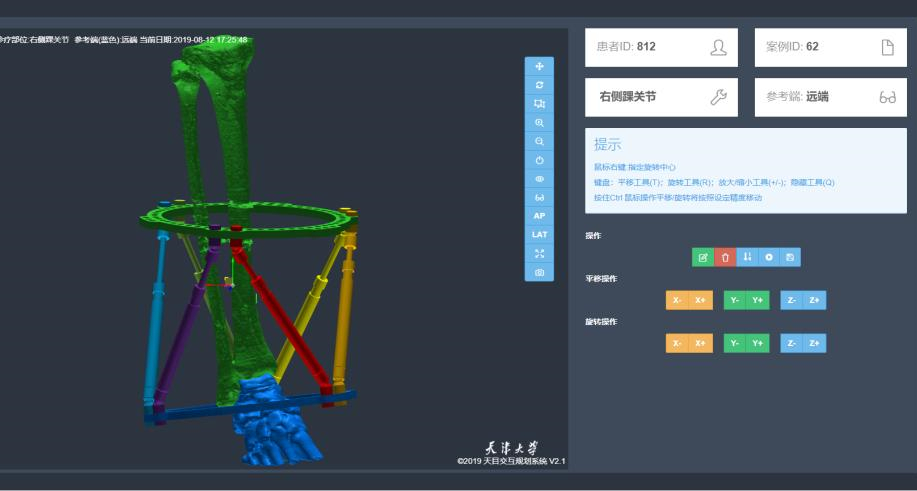The height and width of the screenshot is (491, 917).
Task: Select the box zoom region tool
Action: coord(539,104)
